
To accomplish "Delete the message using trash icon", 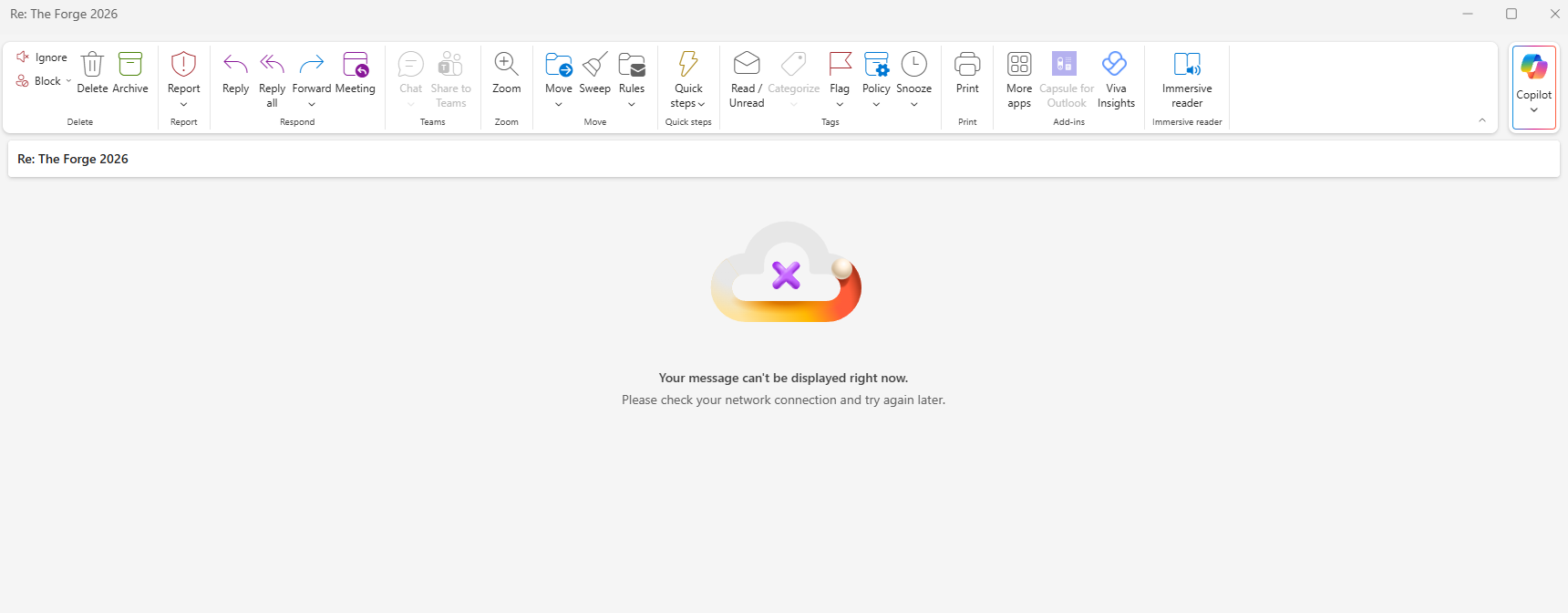I will click(92, 64).
